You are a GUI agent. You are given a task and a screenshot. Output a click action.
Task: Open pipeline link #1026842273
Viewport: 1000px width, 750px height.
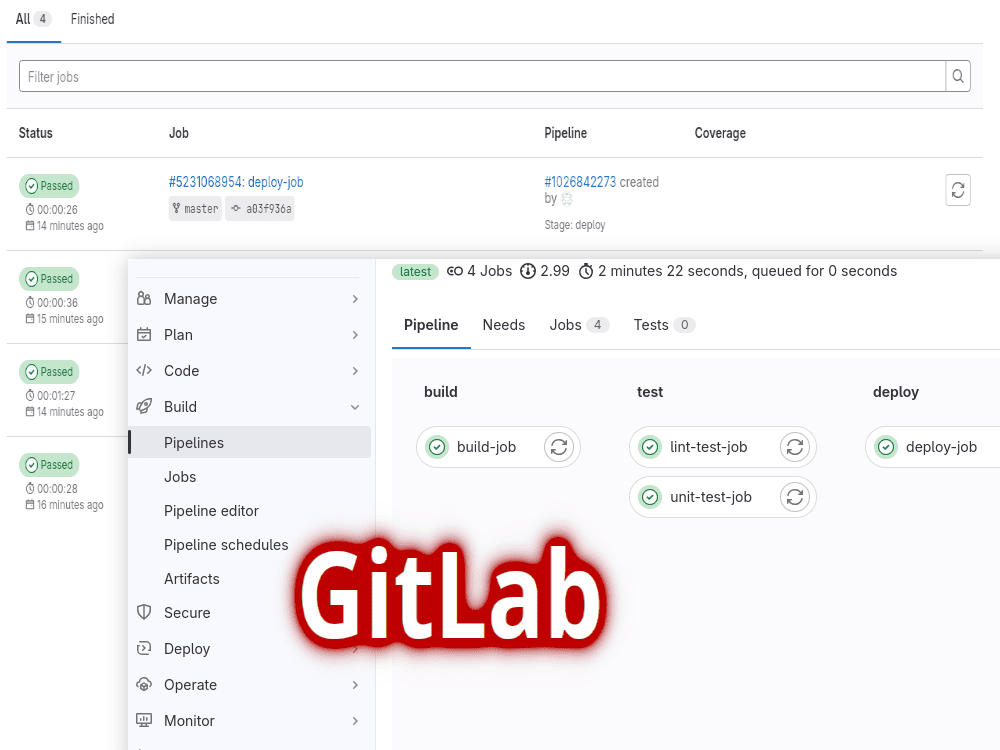coord(580,182)
